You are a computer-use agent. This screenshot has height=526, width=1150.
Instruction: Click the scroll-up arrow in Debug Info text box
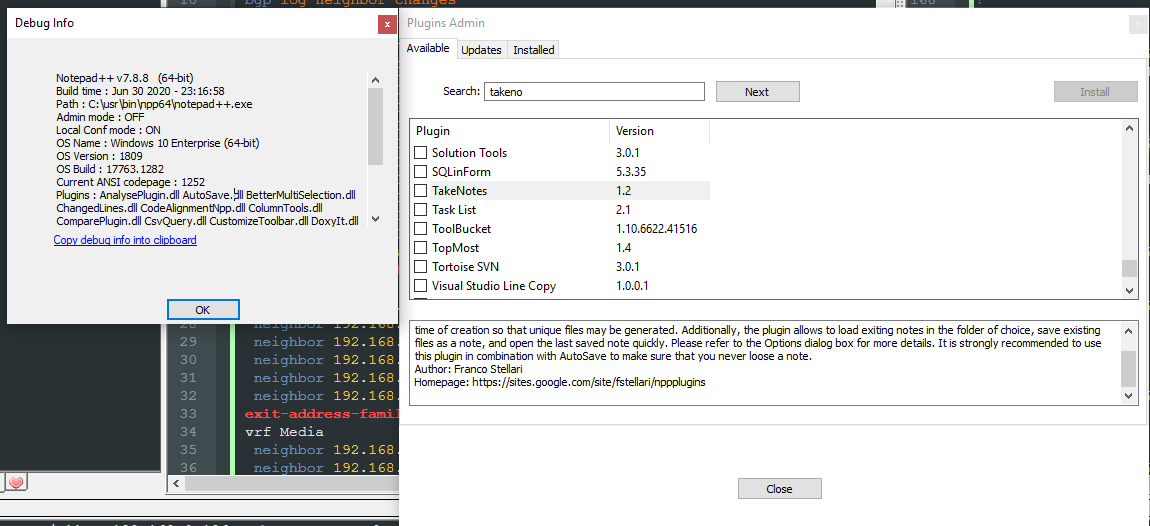coord(376,80)
